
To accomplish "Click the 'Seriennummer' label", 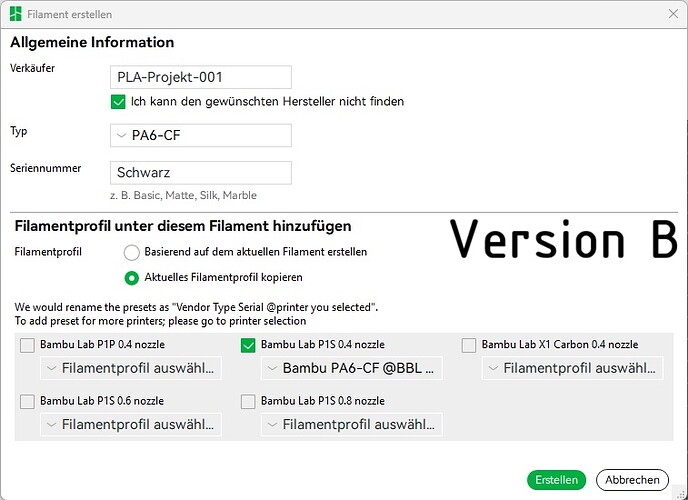I will pyautogui.click(x=46, y=168).
